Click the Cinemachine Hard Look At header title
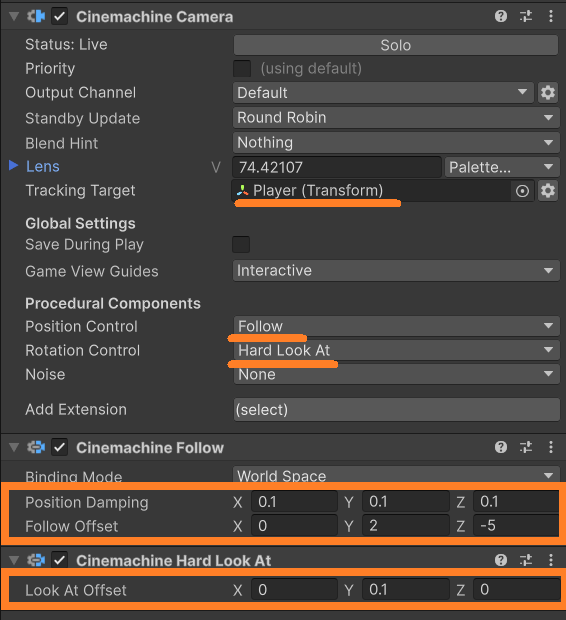This screenshot has width=566, height=620. click(x=174, y=561)
